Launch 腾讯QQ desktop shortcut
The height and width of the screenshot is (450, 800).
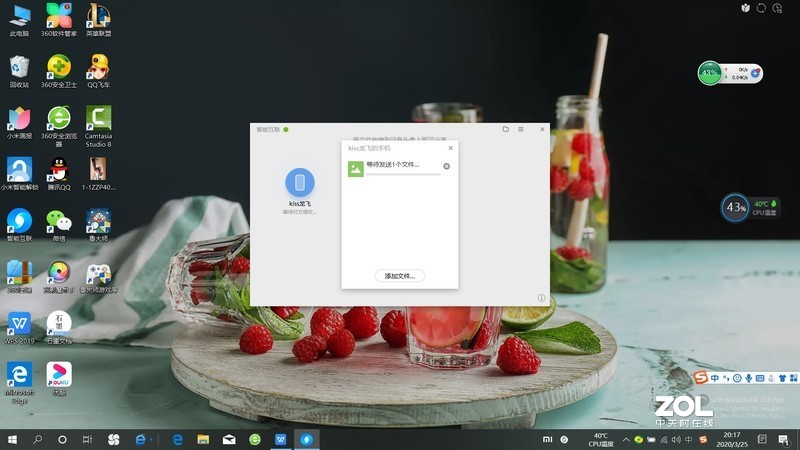pos(59,174)
